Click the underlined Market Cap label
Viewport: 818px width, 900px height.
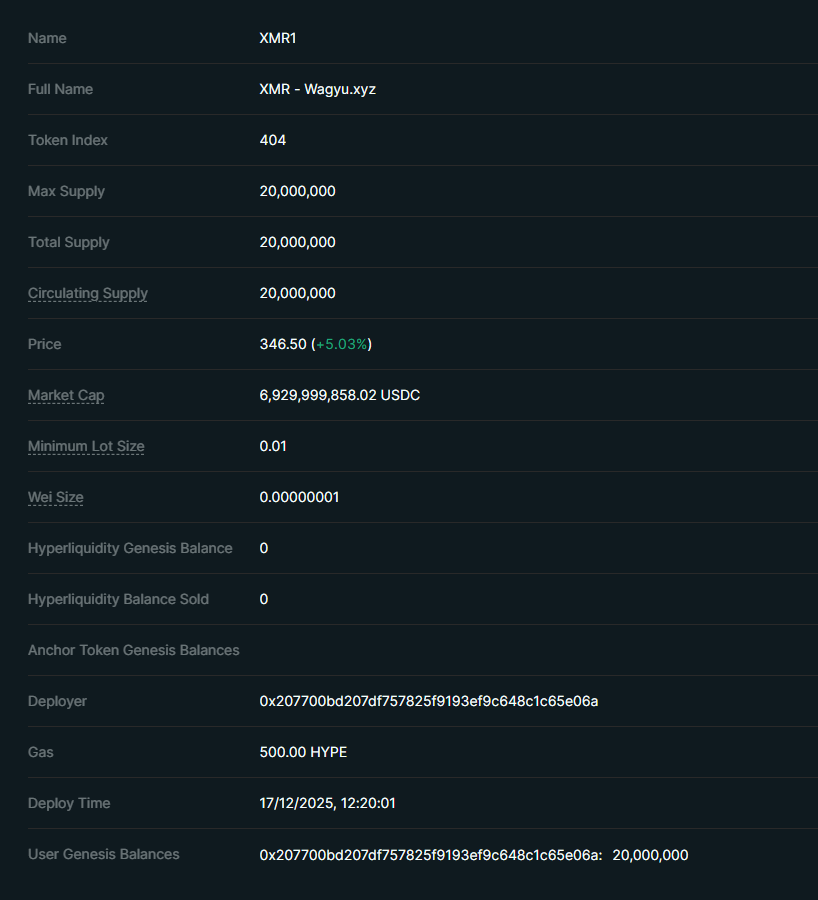point(66,395)
